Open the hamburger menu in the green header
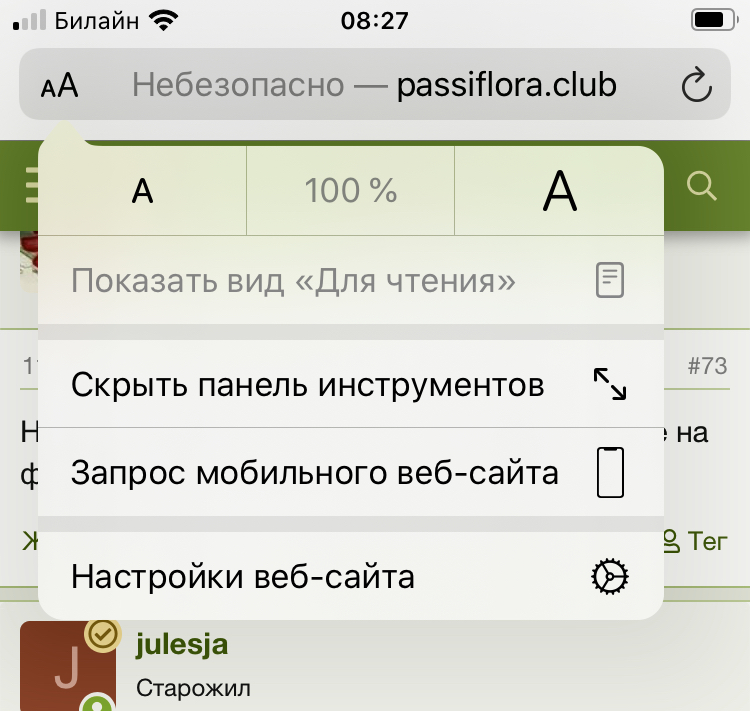 point(30,185)
